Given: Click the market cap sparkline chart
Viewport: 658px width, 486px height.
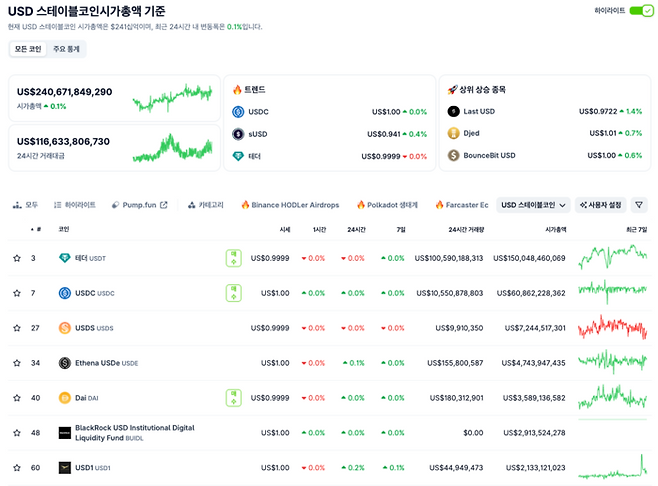Looking at the screenshot, I should point(172,98).
